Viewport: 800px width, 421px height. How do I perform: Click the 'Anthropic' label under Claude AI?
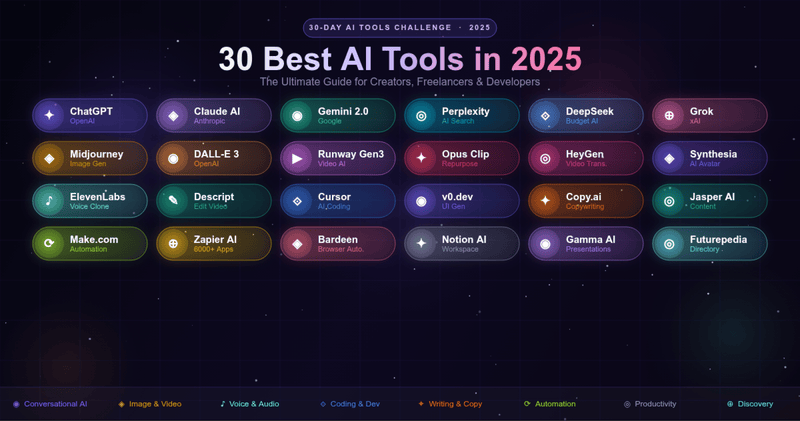pyautogui.click(x=209, y=121)
